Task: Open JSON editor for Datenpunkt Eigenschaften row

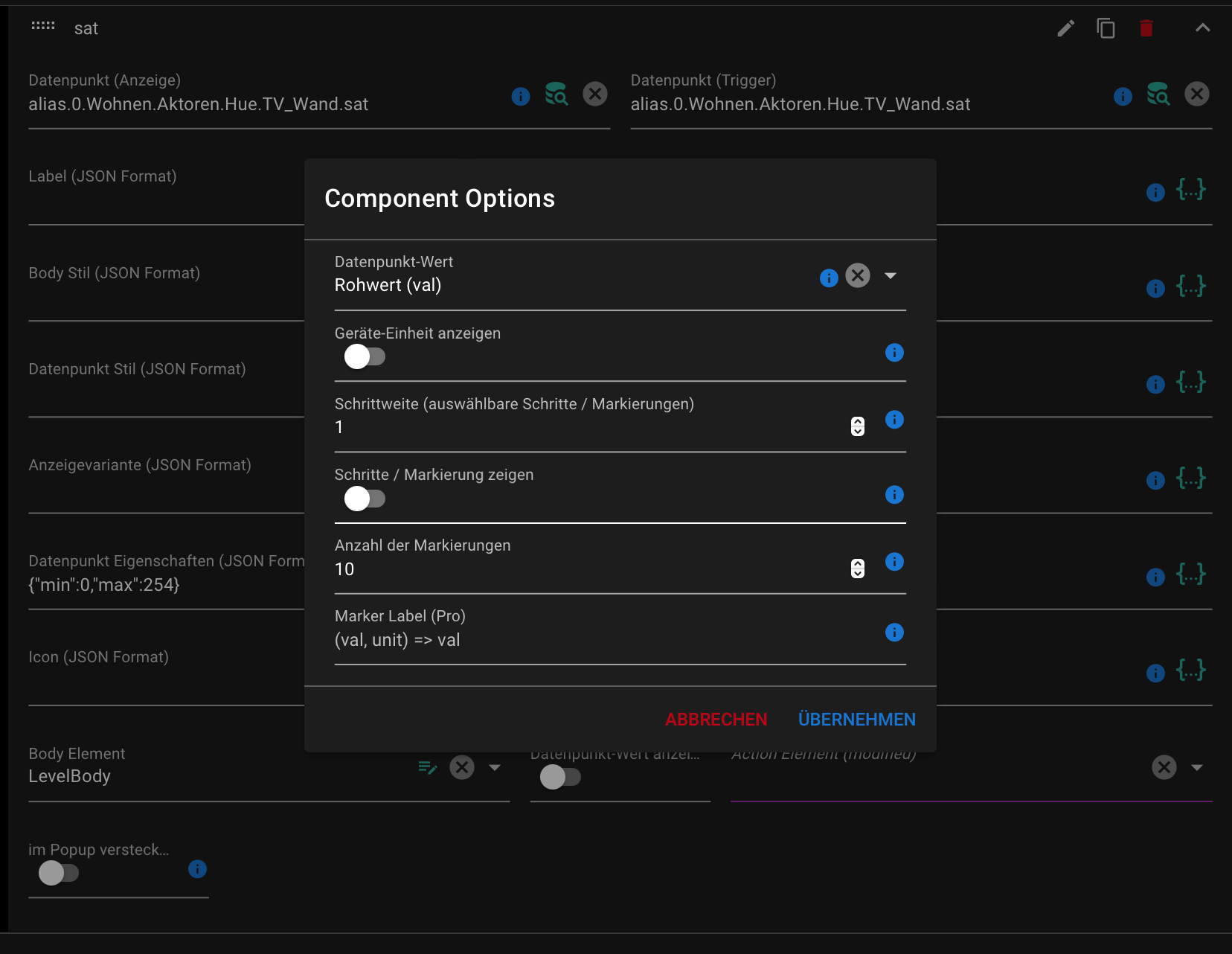Action: (1191, 574)
